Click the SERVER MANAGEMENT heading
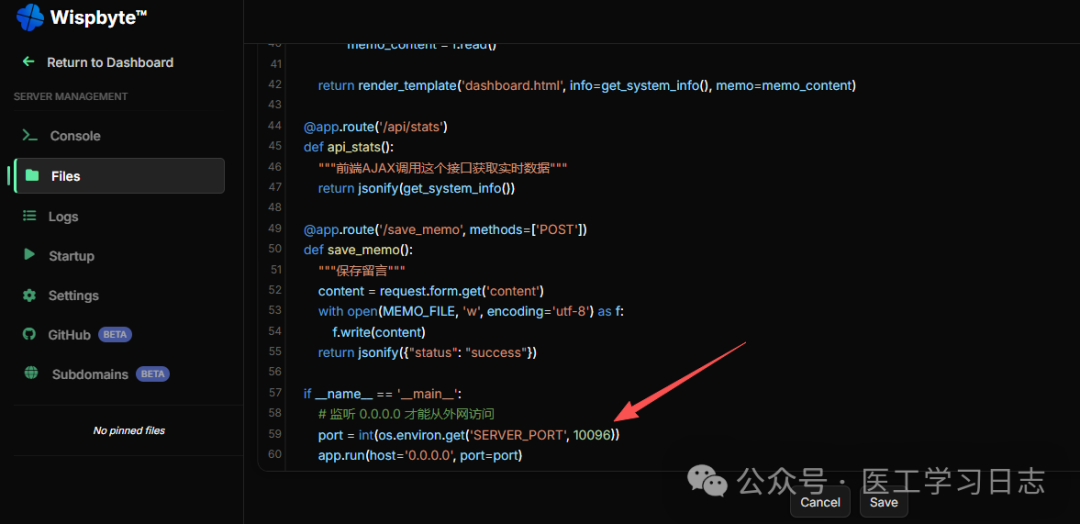 (71, 96)
